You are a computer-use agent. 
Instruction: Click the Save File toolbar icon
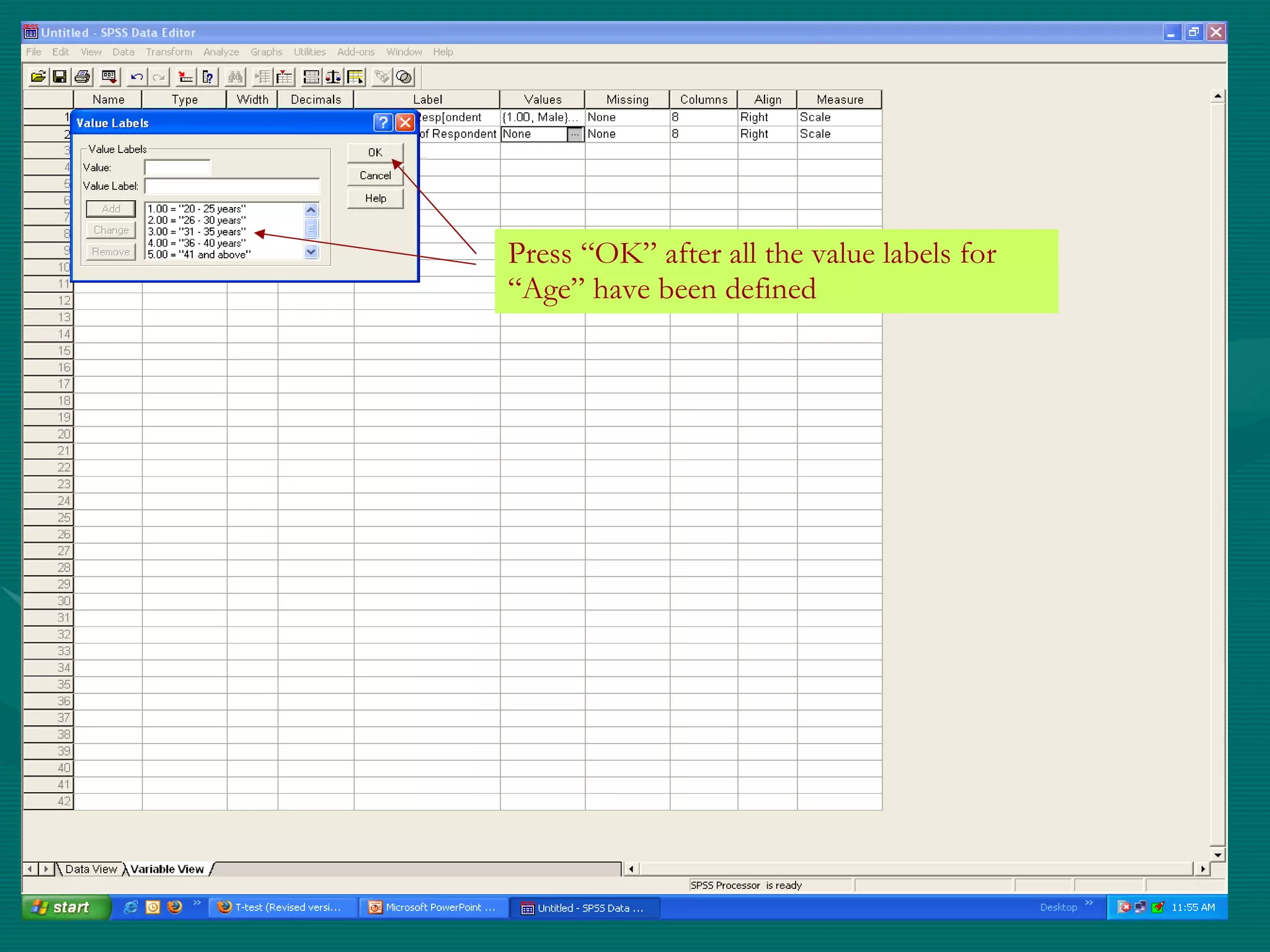click(60, 77)
